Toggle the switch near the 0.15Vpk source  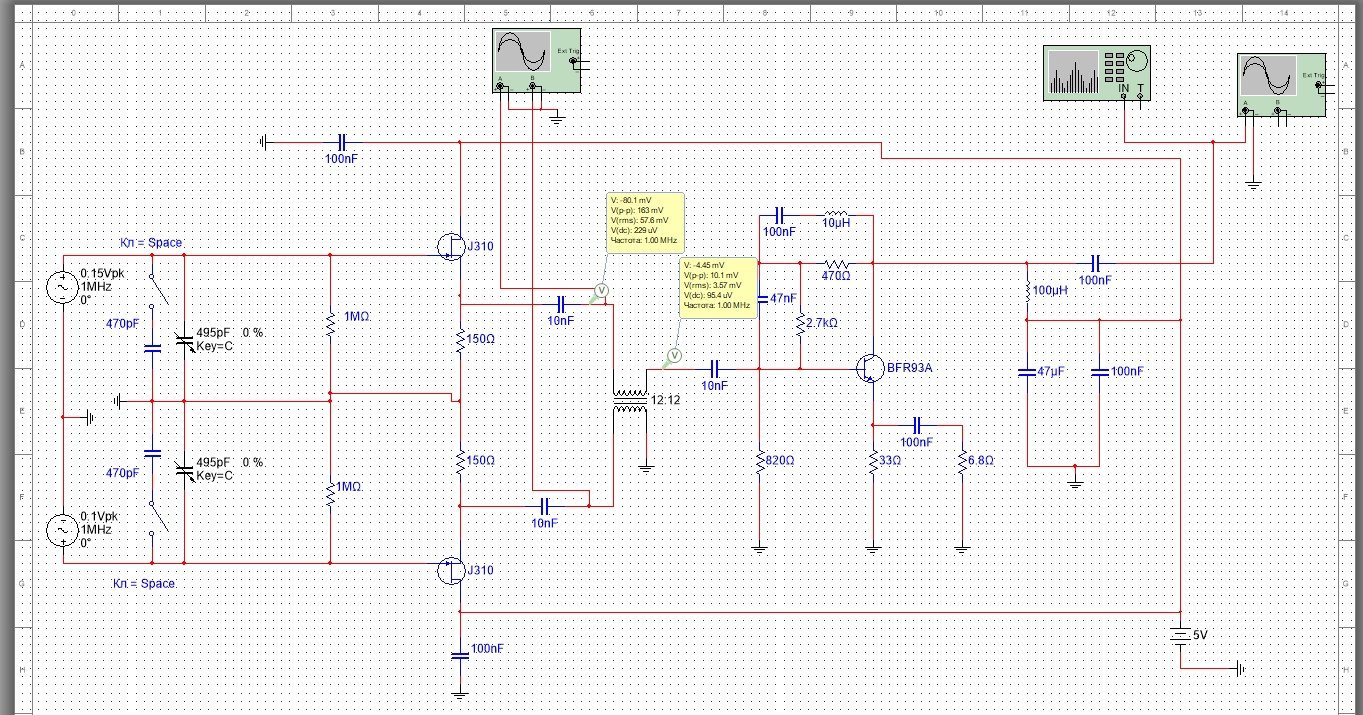click(x=153, y=288)
